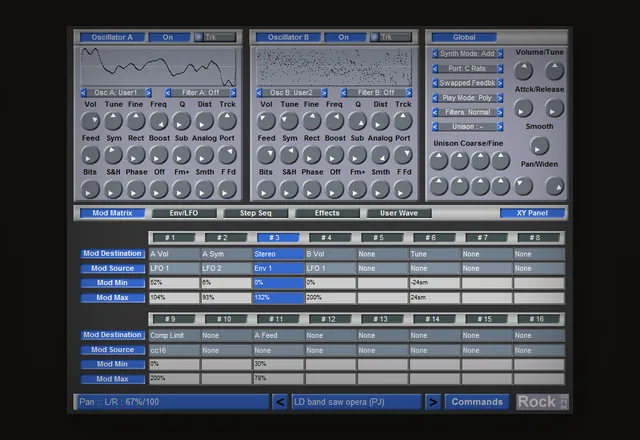640x440 pixels.
Task: Click Oscillator B Tune knob
Action: (x=289, y=121)
